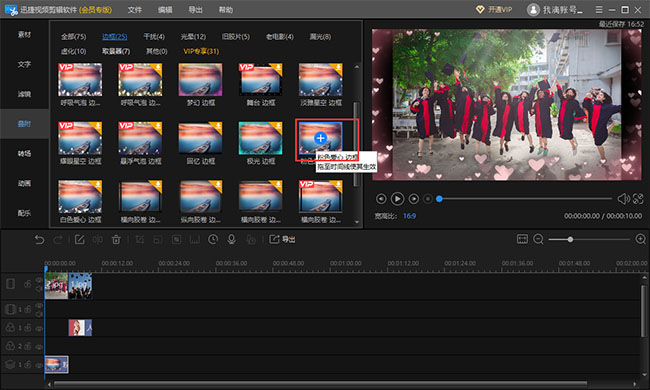Toggle the lock on picture-in-picture track 1

pyautogui.click(x=27, y=310)
